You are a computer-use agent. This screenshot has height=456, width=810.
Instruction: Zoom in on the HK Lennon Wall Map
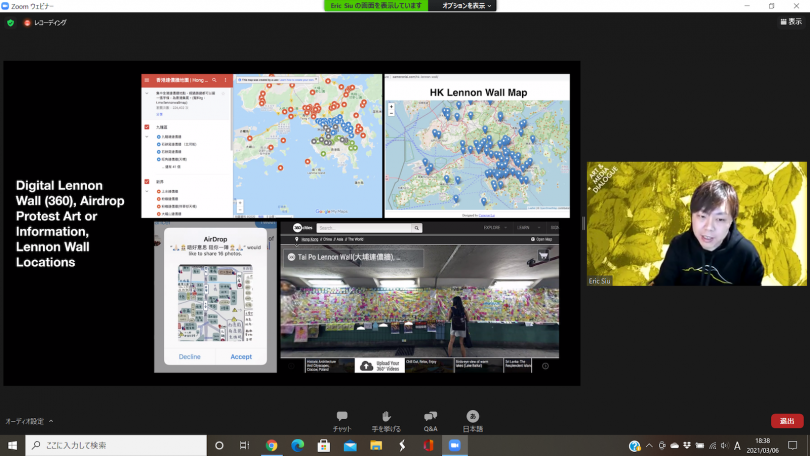coord(391,106)
